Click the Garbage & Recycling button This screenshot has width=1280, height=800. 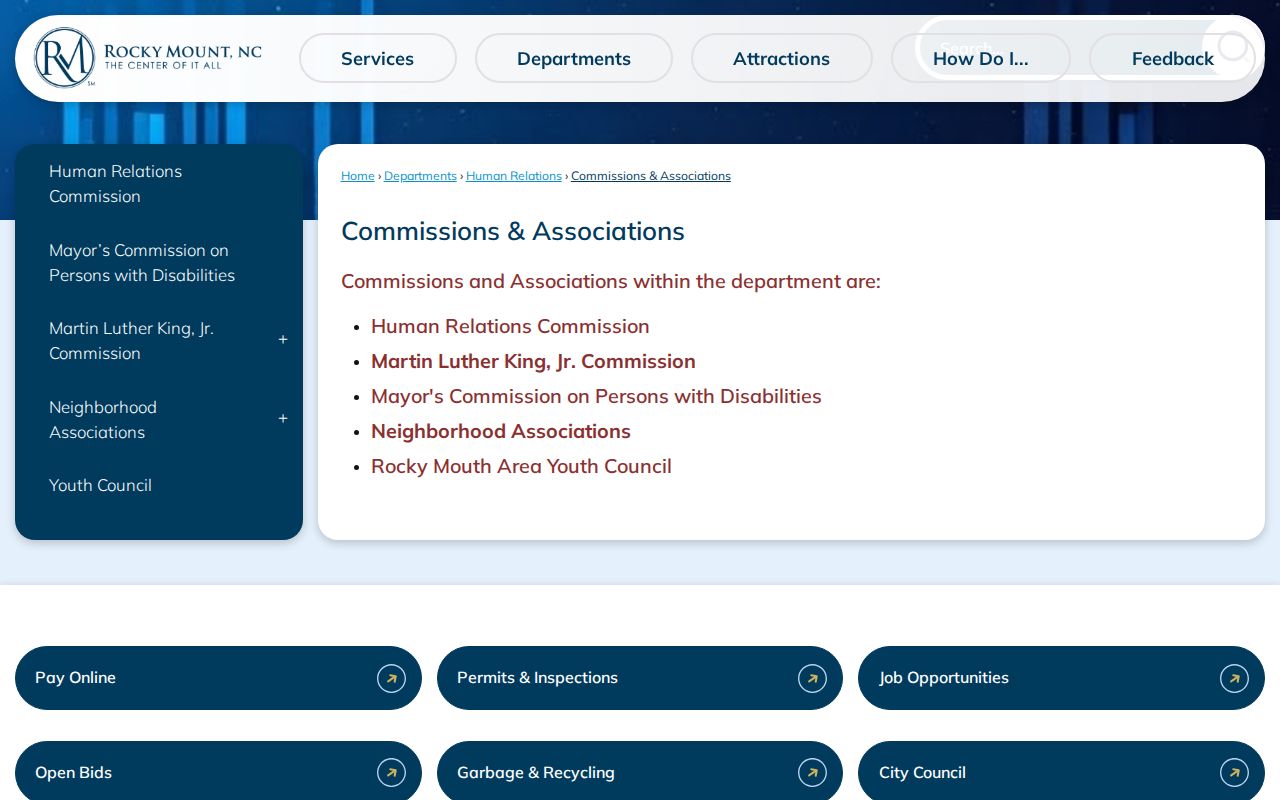point(640,771)
